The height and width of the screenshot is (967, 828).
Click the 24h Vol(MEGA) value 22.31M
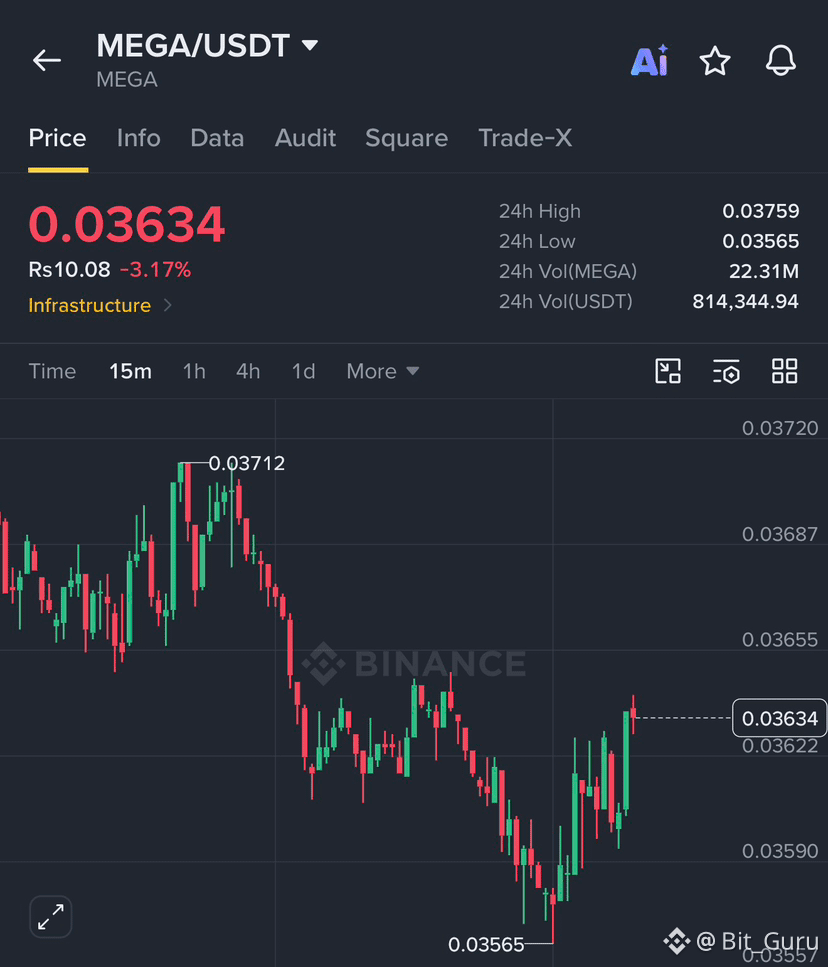pos(764,271)
